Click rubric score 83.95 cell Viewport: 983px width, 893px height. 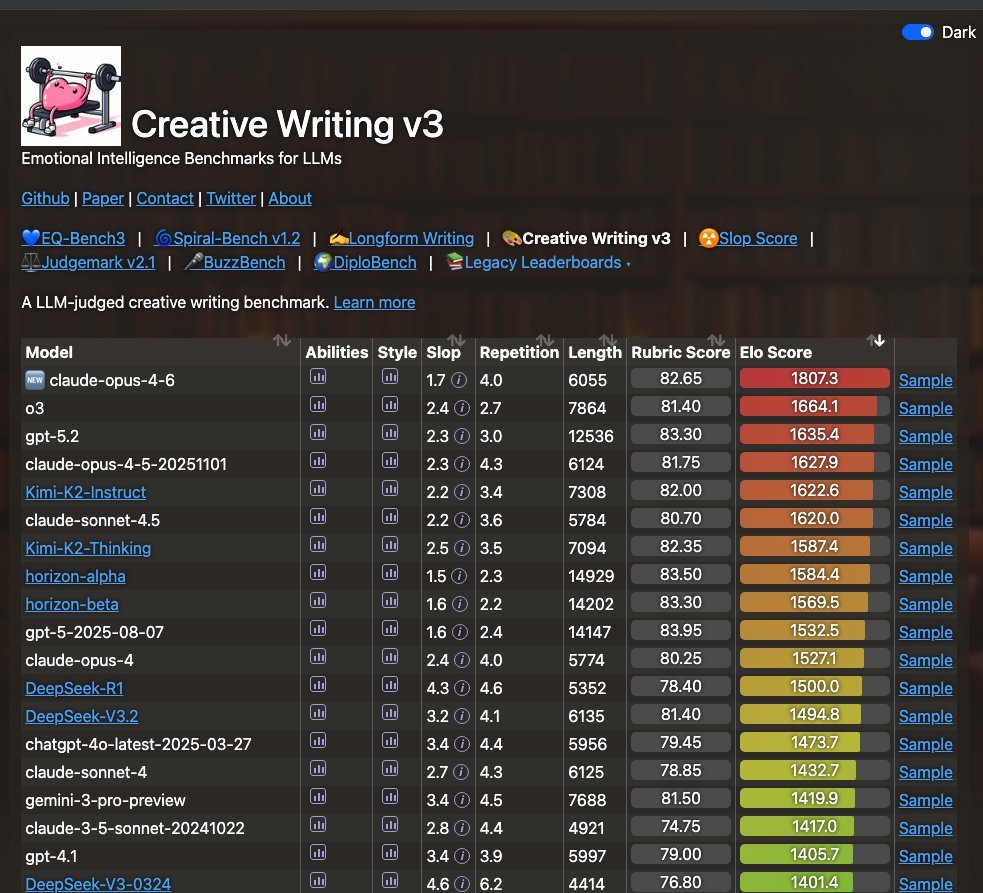pyautogui.click(x=681, y=630)
